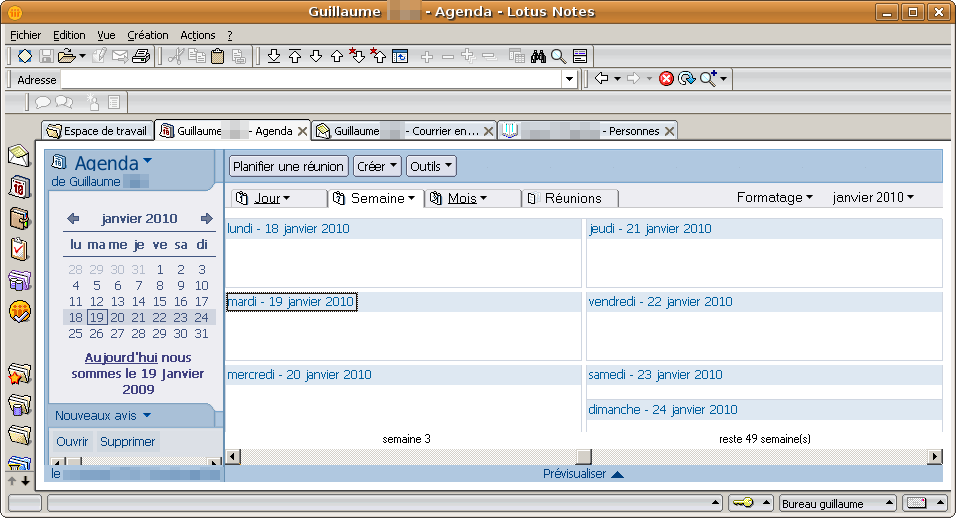
Task: Go to previous month in mini calendar
Action: [73, 219]
